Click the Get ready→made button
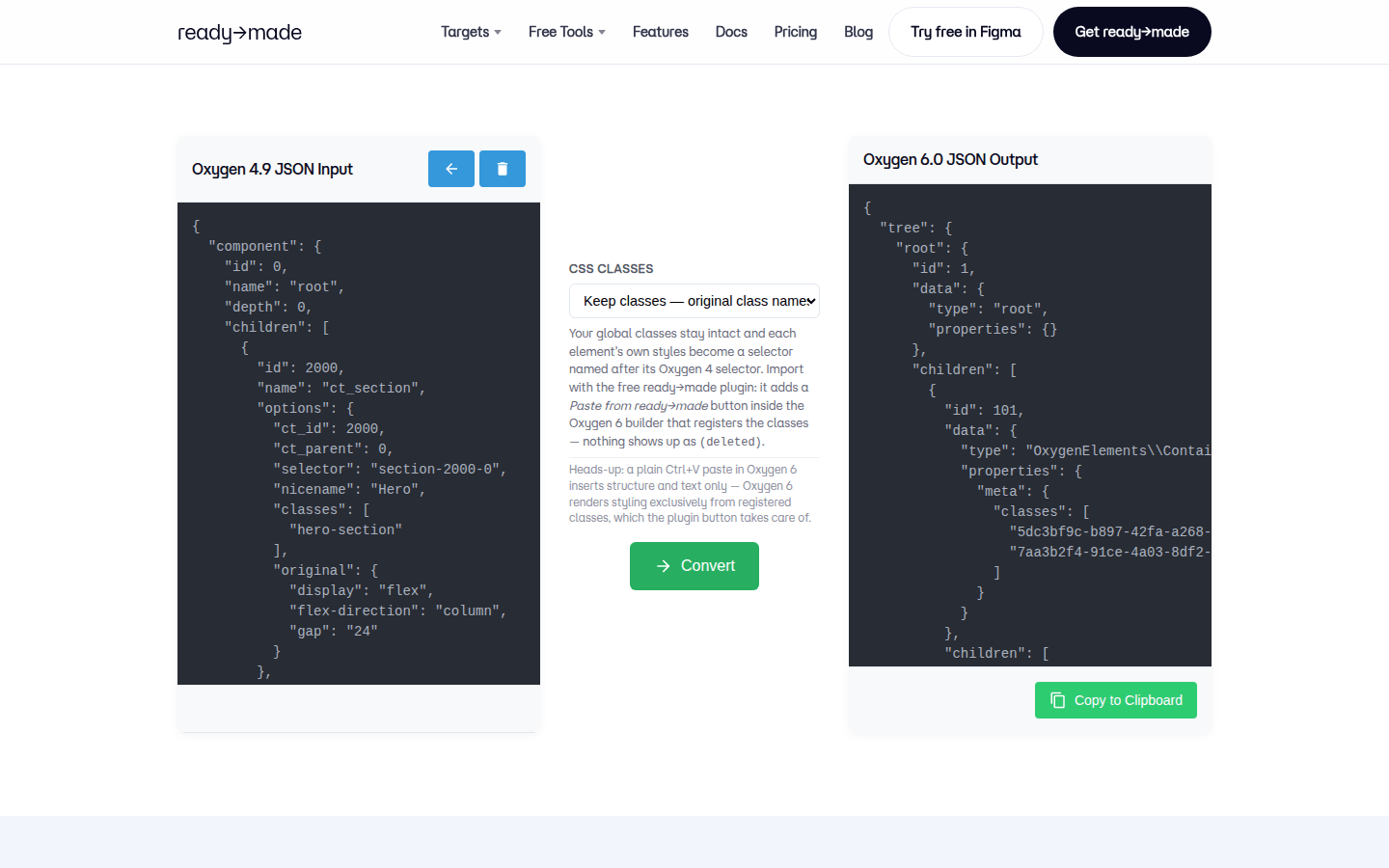 [1132, 32]
